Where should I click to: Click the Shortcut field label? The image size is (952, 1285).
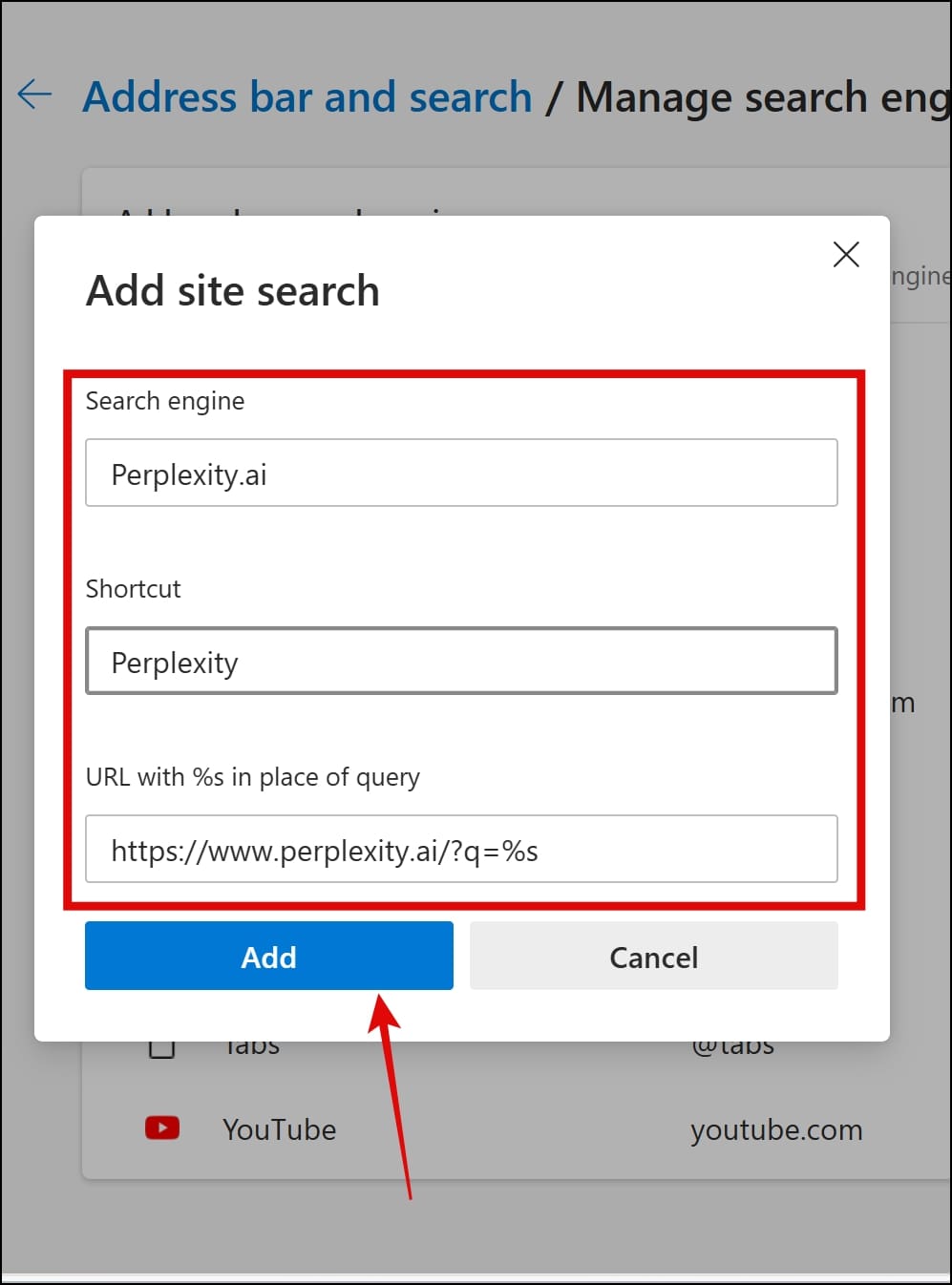[x=133, y=588]
